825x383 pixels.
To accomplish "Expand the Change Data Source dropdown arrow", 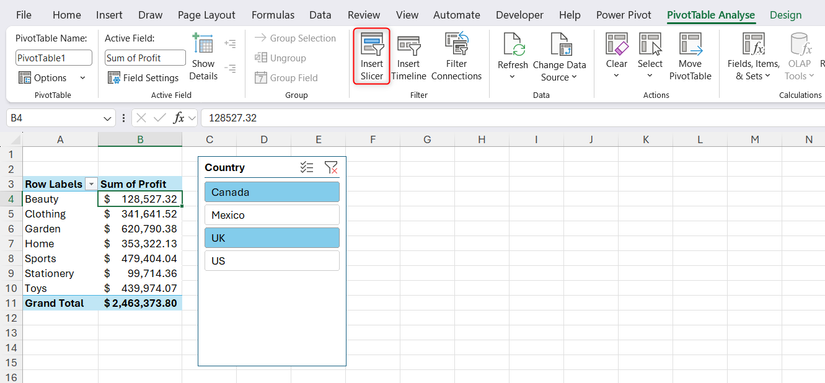I will (574, 77).
